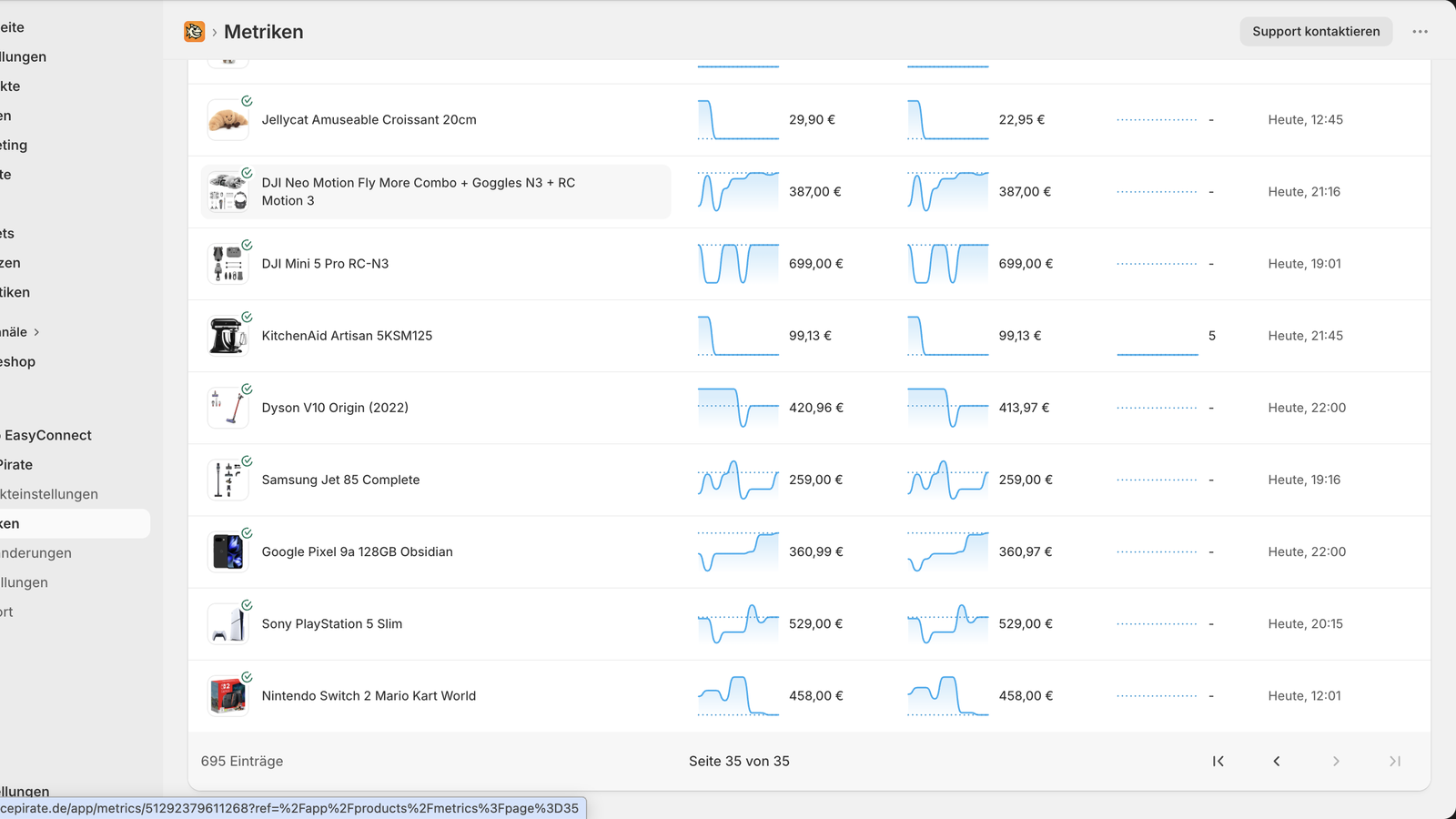Select Google Pixel 9a 128GB Obsidian name
The width and height of the screenshot is (1456, 819).
tap(357, 551)
